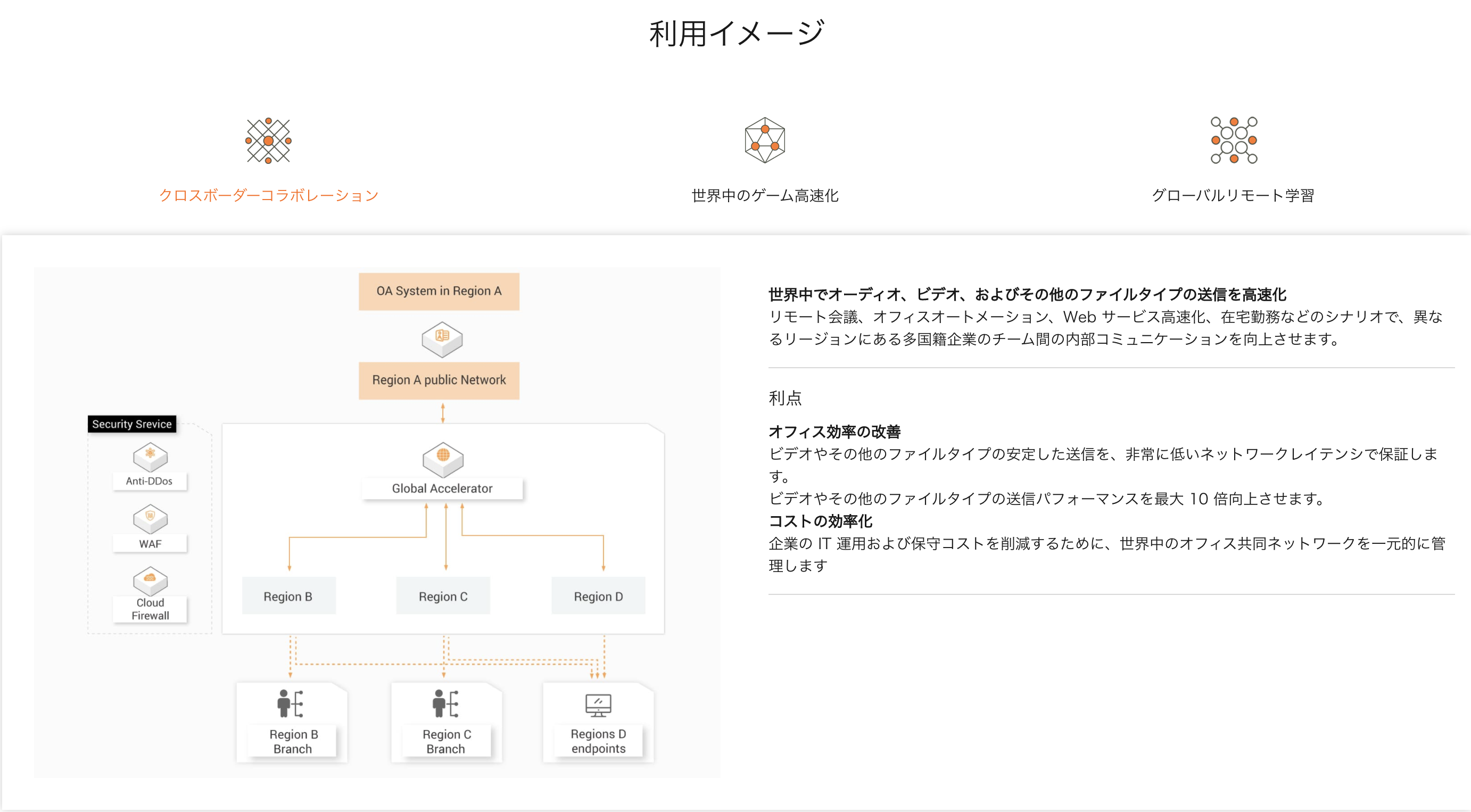The image size is (1471, 812).
Task: Click the Region B Branch person icon
Action: (x=291, y=703)
